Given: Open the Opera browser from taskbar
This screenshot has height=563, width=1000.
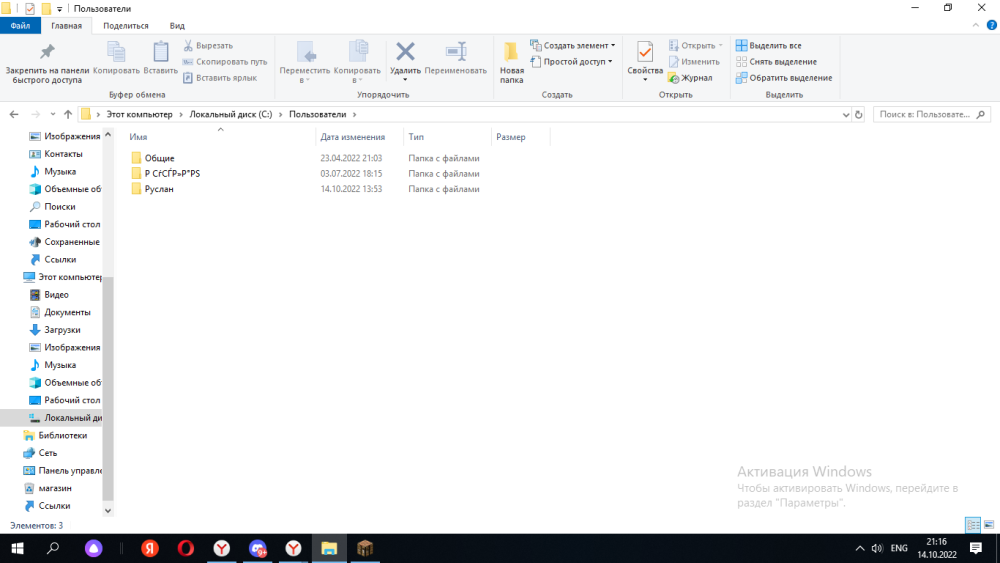Looking at the screenshot, I should pyautogui.click(x=186, y=548).
